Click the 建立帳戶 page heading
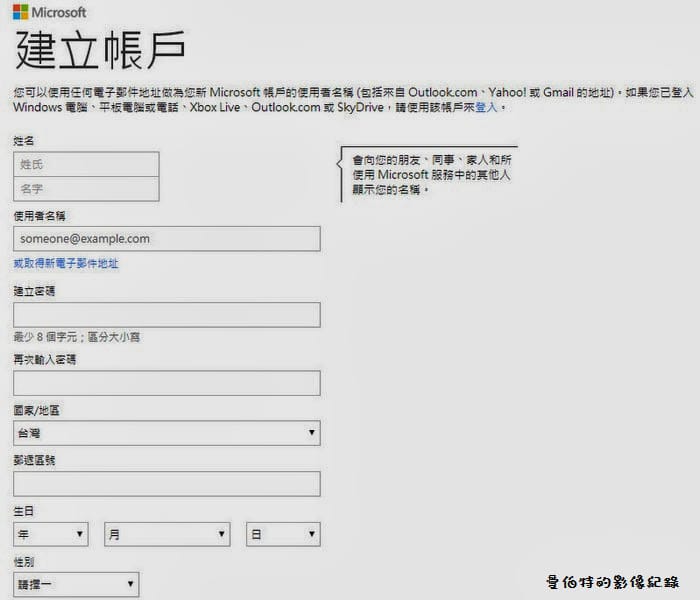The image size is (700, 600). click(x=100, y=50)
